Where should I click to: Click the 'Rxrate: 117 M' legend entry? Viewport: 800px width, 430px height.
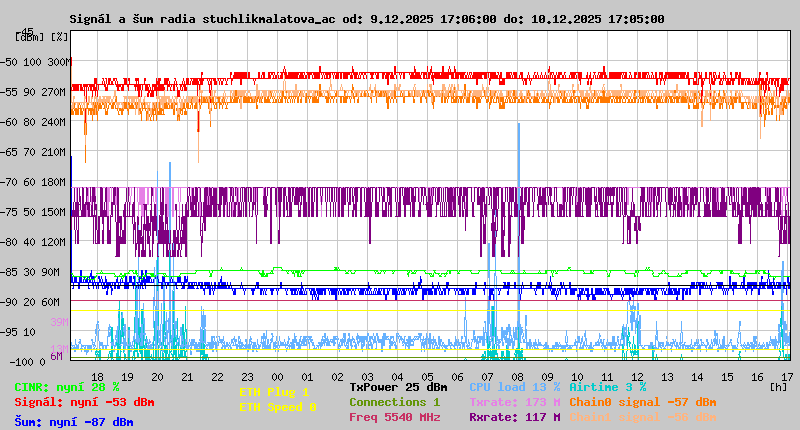point(515,417)
